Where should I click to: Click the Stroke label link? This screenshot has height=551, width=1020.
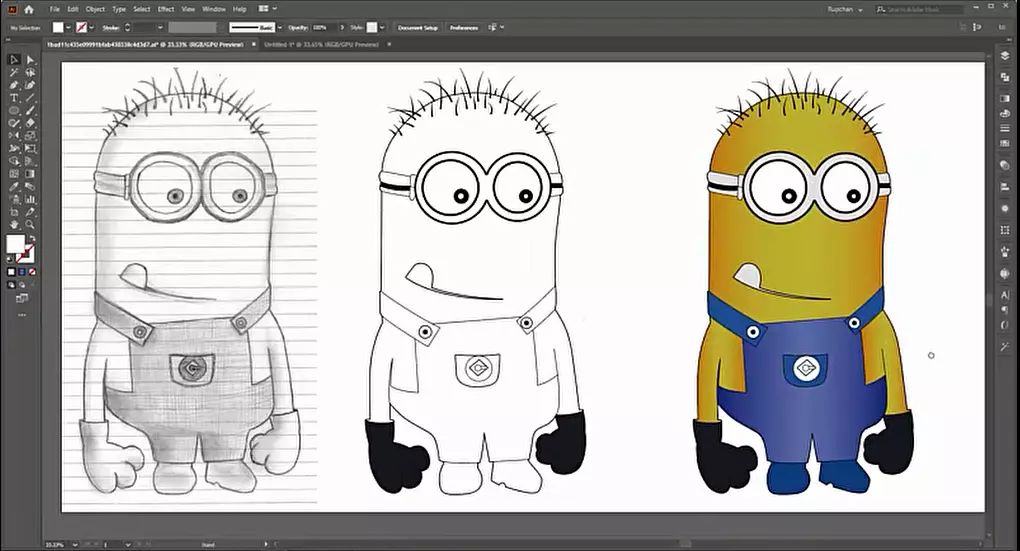coord(111,27)
